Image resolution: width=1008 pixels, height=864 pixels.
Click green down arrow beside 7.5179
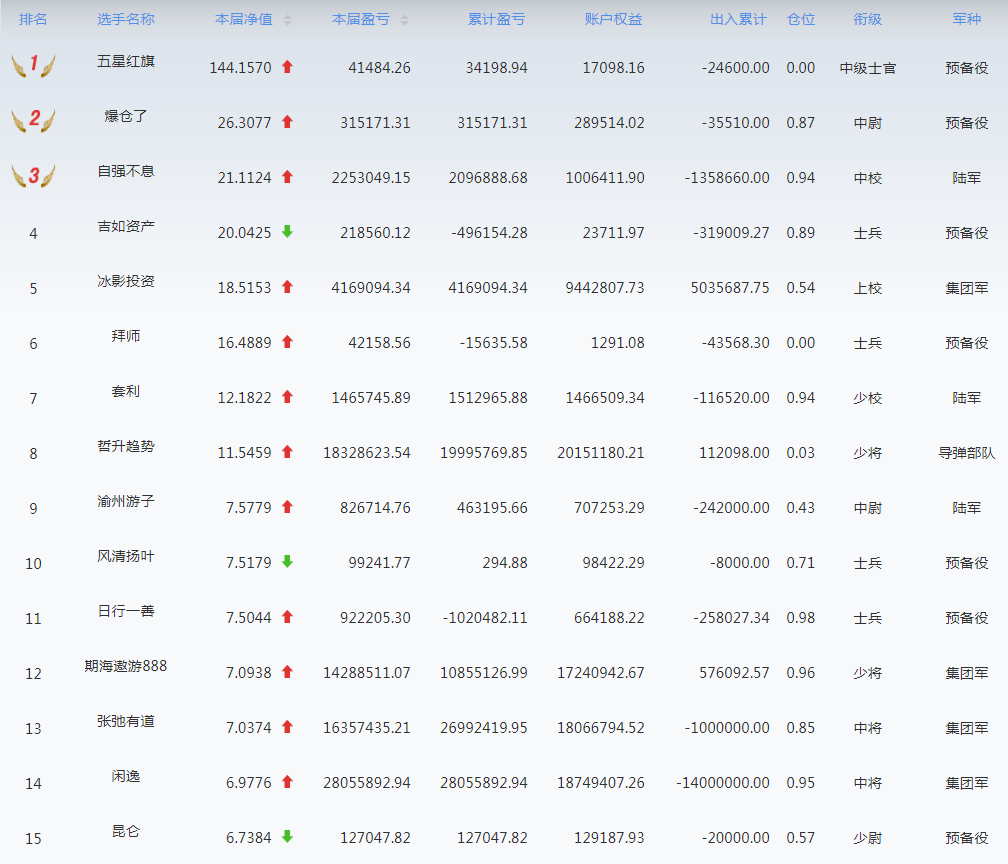pyautogui.click(x=287, y=561)
